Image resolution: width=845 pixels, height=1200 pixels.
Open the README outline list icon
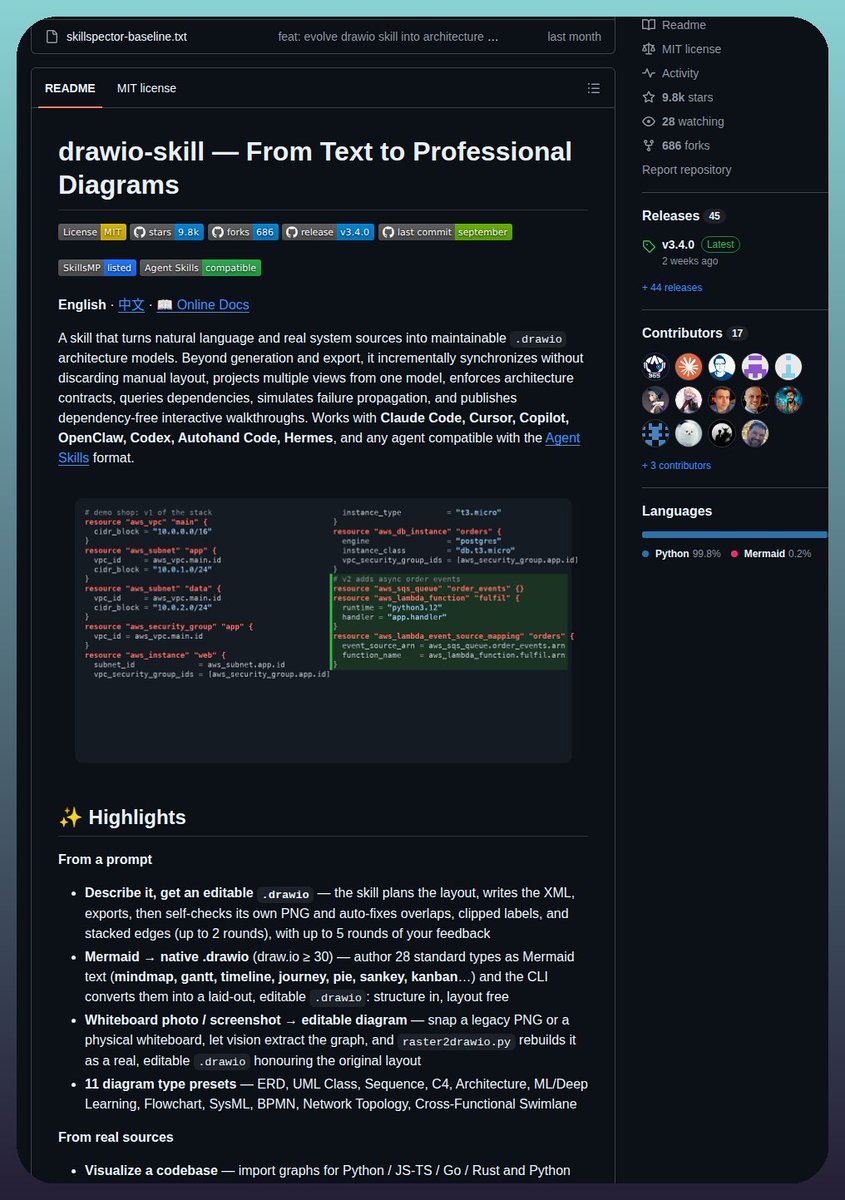[x=594, y=88]
